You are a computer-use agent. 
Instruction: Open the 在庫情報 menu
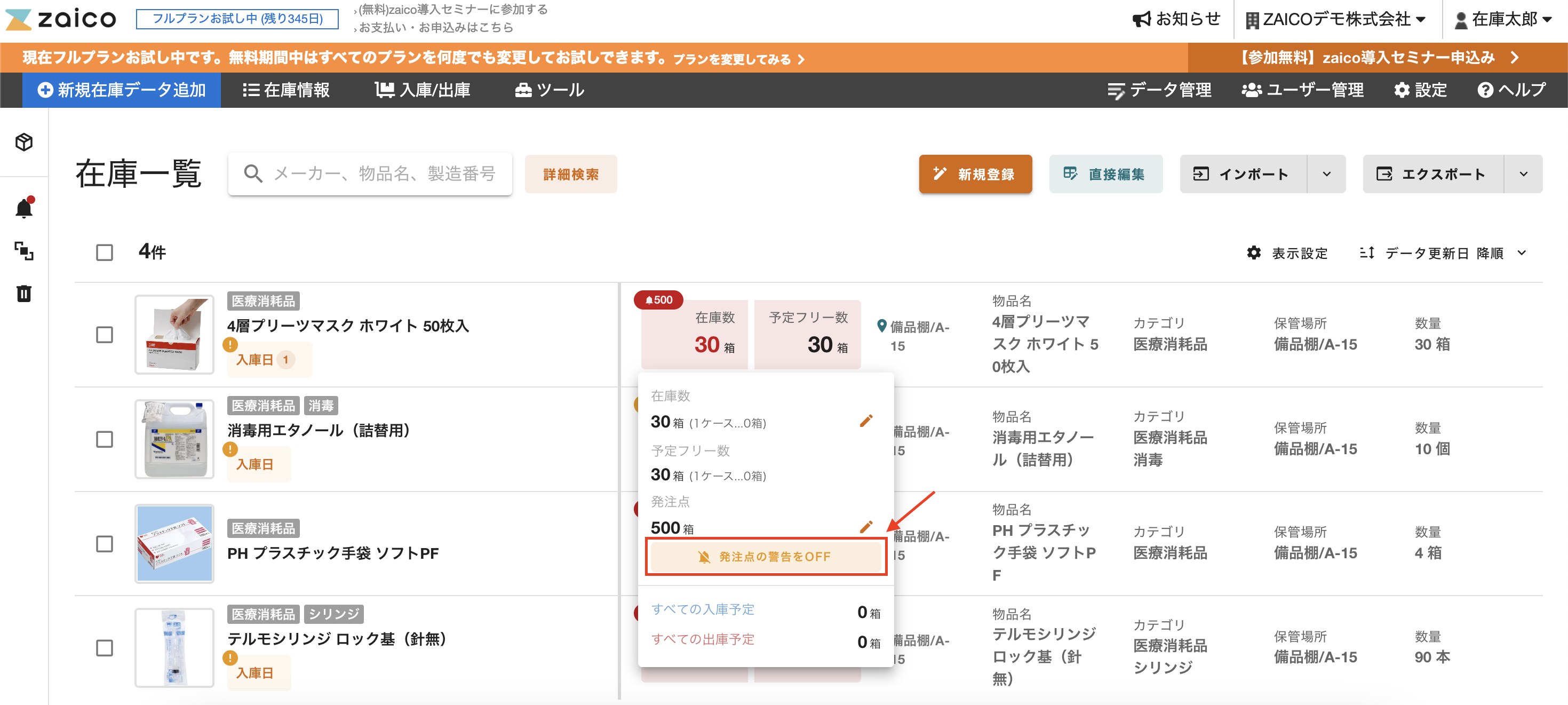point(286,90)
